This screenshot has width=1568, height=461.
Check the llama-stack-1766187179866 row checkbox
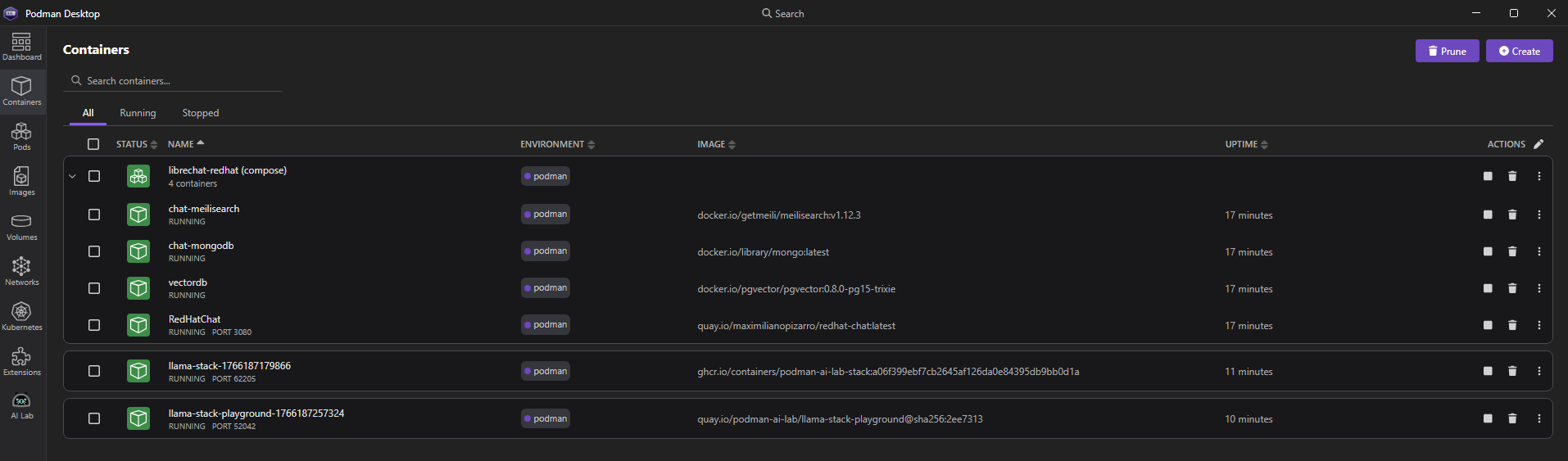[x=94, y=371]
